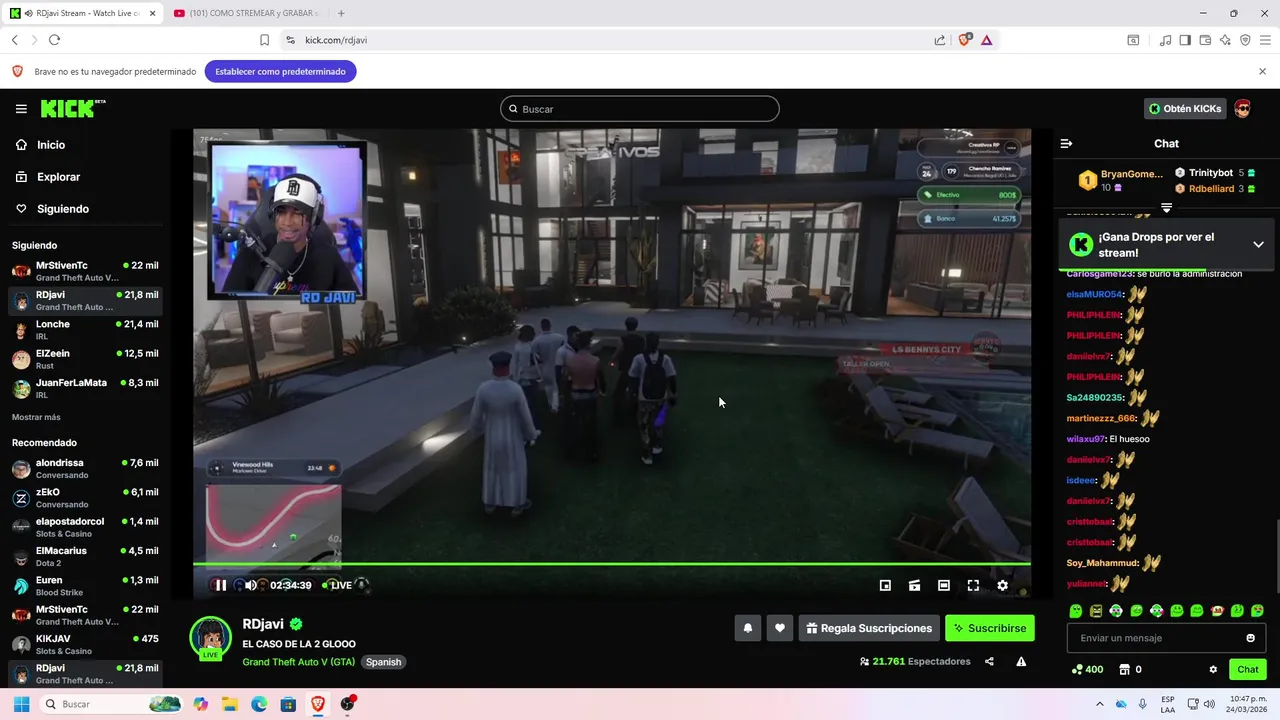Viewport: 1280px width, 720px height.
Task: Click the heart-eyes green emote at the row end
Action: click(x=1257, y=611)
